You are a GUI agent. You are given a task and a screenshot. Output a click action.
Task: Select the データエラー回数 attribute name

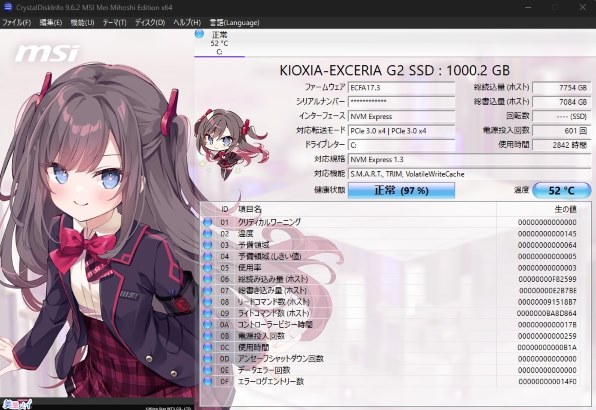click(x=264, y=370)
